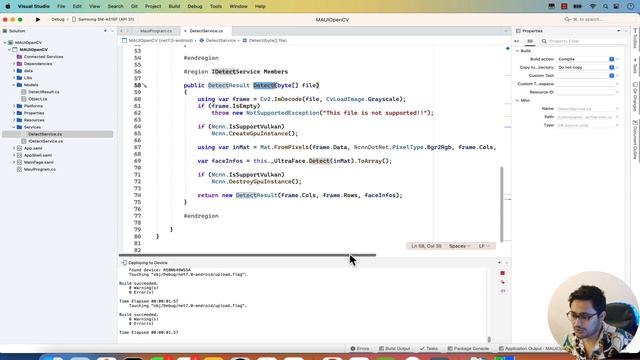Screen dimensions: 640x360
Task: Open the View menu
Action: click(x=95, y=6)
